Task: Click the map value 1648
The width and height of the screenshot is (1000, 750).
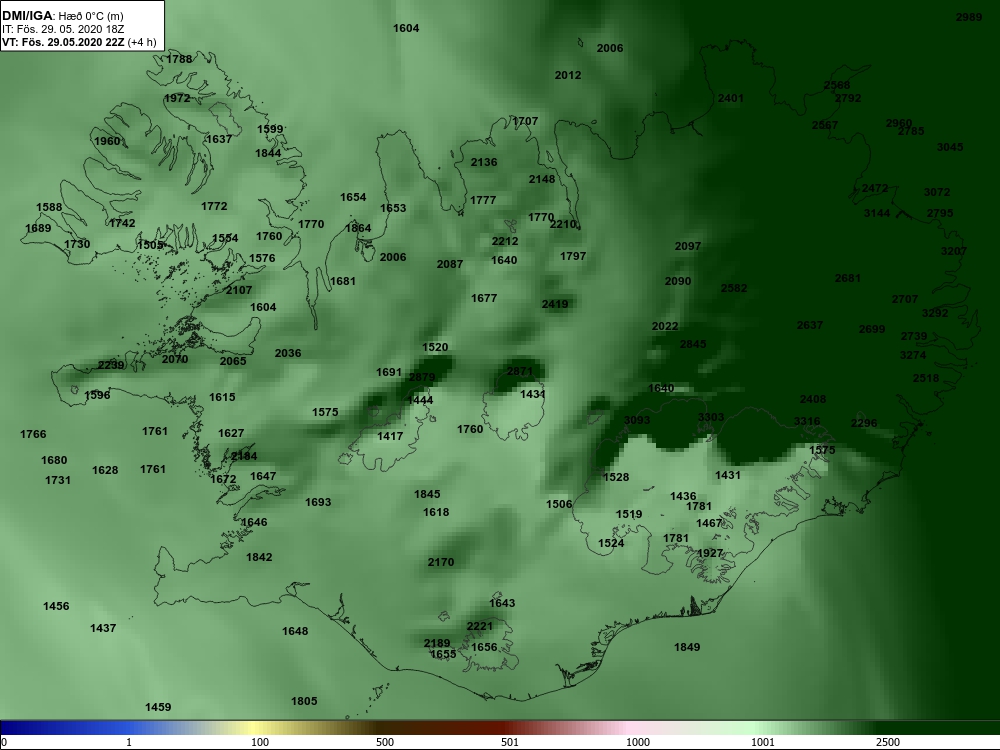Action: [295, 631]
